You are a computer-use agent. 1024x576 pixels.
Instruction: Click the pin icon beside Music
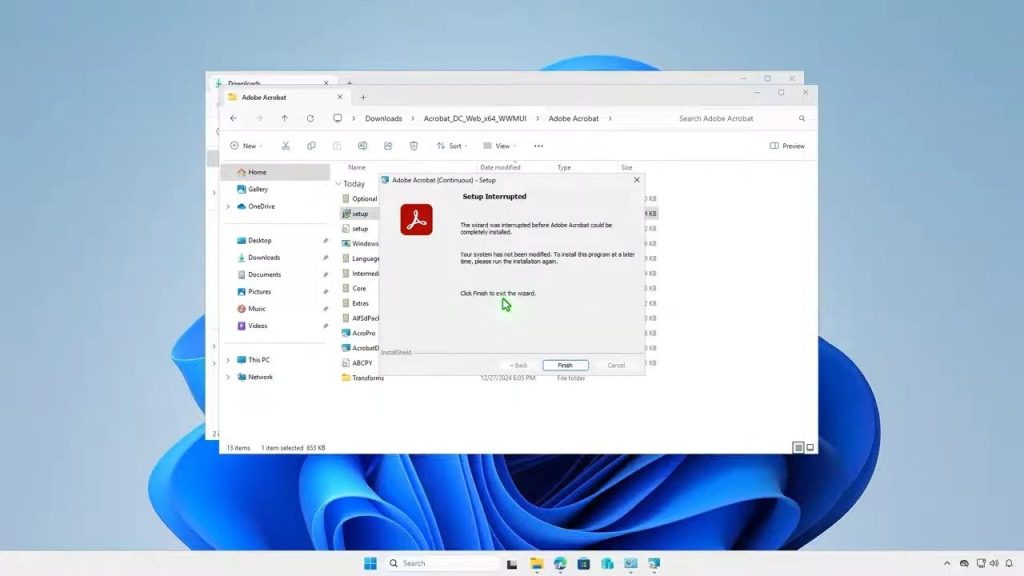click(x=325, y=308)
